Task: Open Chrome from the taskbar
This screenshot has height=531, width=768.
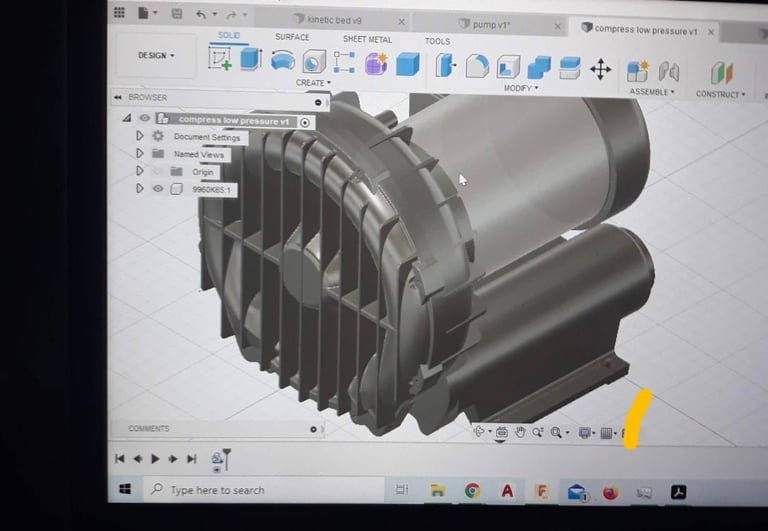Action: tap(472, 491)
